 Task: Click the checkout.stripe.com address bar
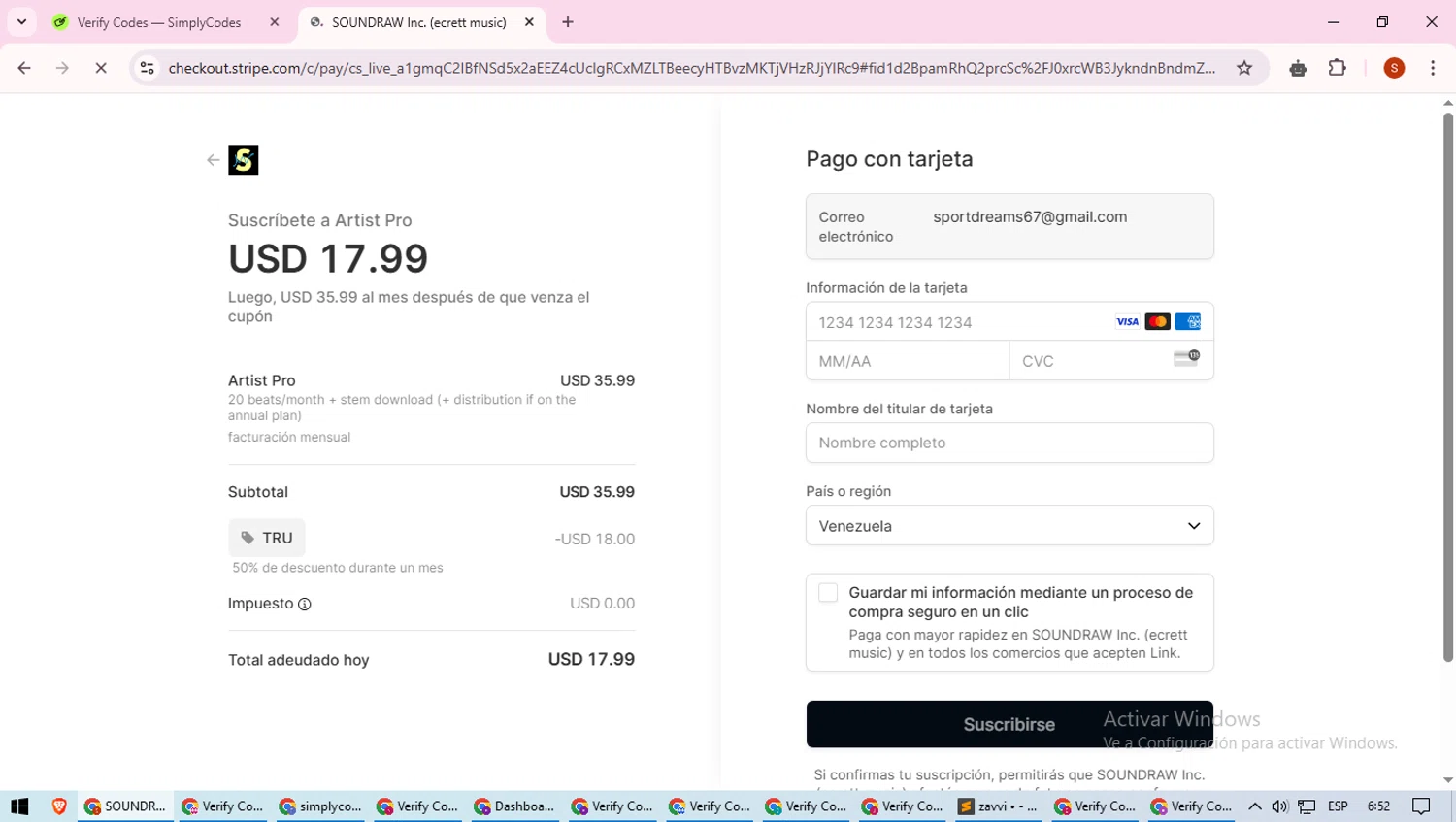691,68
